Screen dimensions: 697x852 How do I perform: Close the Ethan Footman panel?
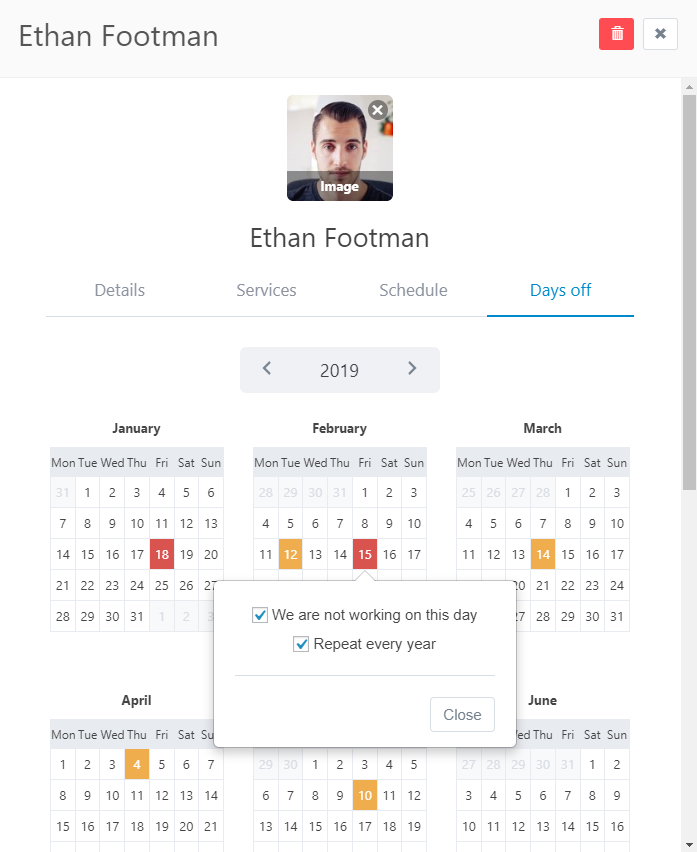[660, 34]
